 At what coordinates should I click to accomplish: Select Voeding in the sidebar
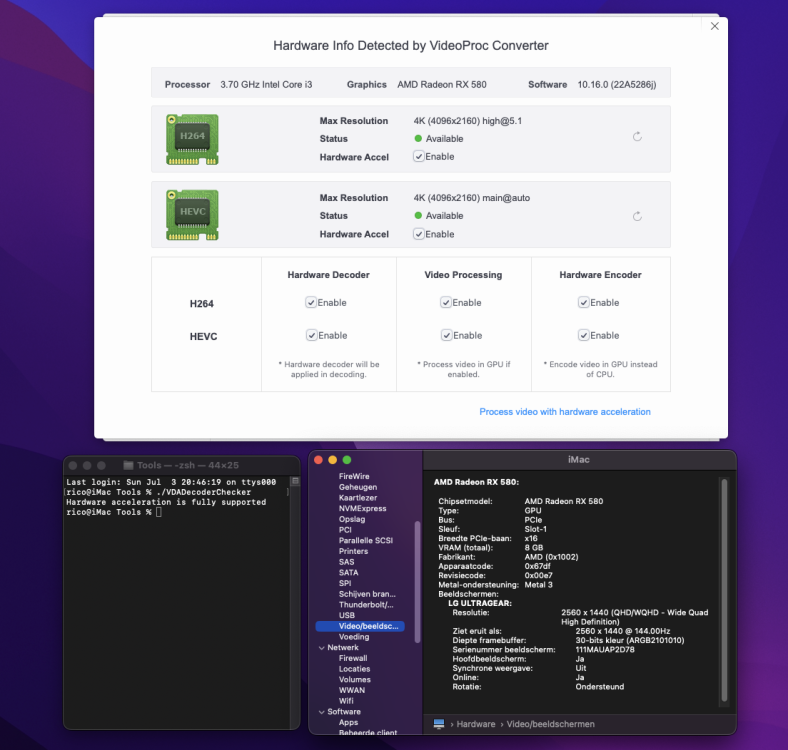click(354, 637)
